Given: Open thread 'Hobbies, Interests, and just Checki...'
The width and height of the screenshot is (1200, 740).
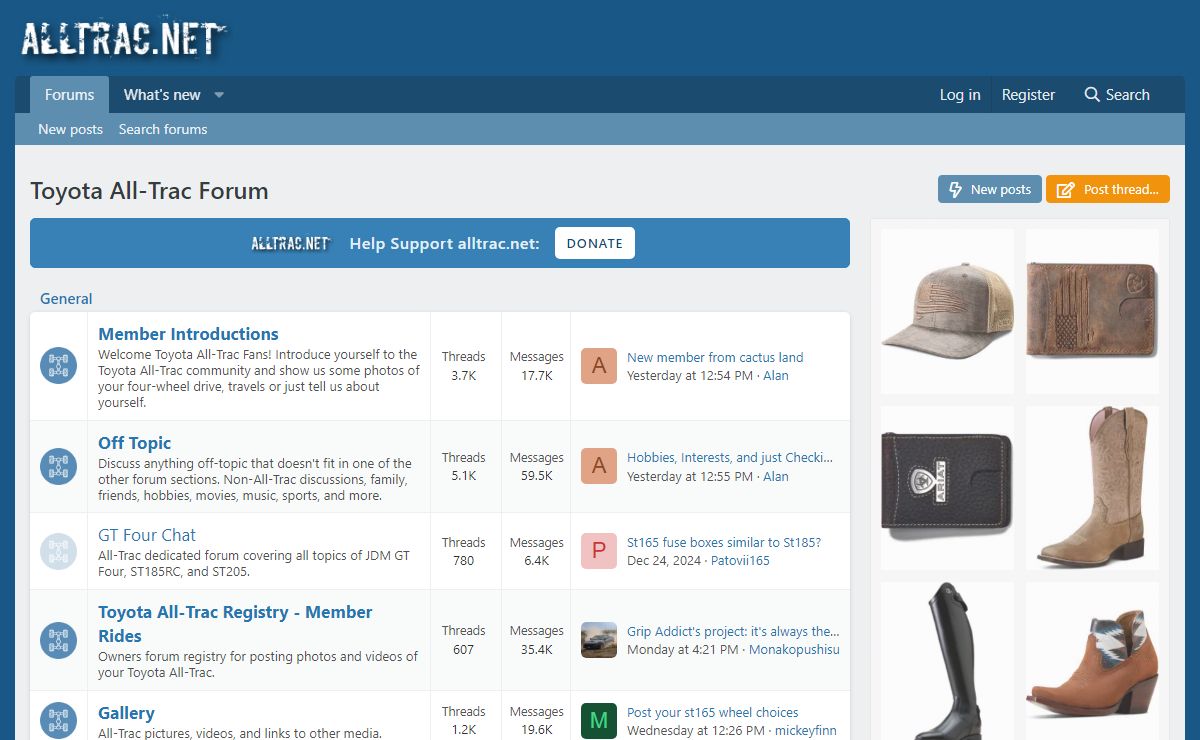Looking at the screenshot, I should (730, 457).
